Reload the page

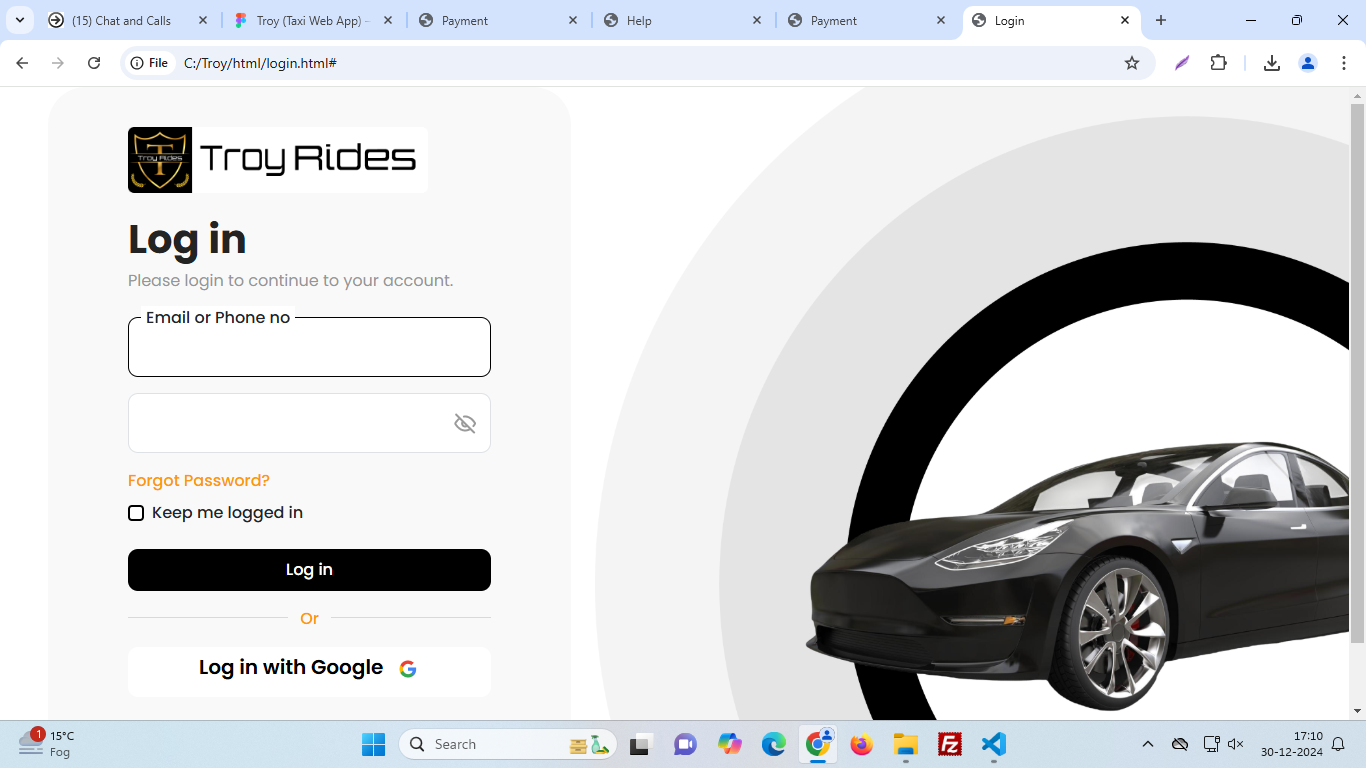94,63
